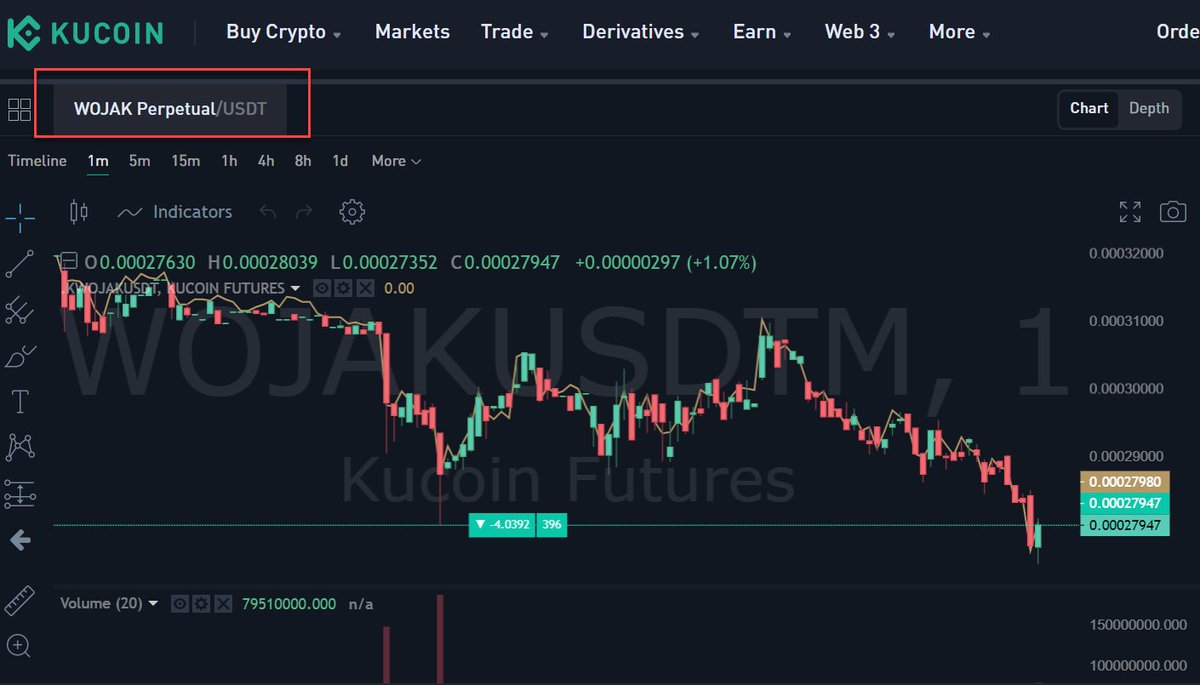Select the crosshair cursor tool
Viewport: 1200px width, 685px height.
[x=20, y=216]
